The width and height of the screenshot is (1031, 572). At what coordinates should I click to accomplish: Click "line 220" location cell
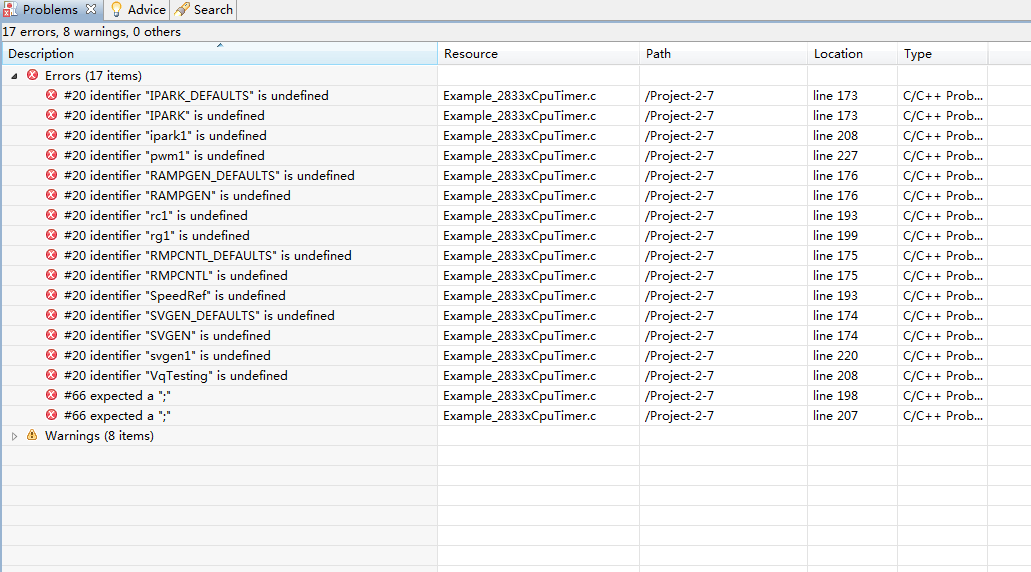tap(835, 356)
